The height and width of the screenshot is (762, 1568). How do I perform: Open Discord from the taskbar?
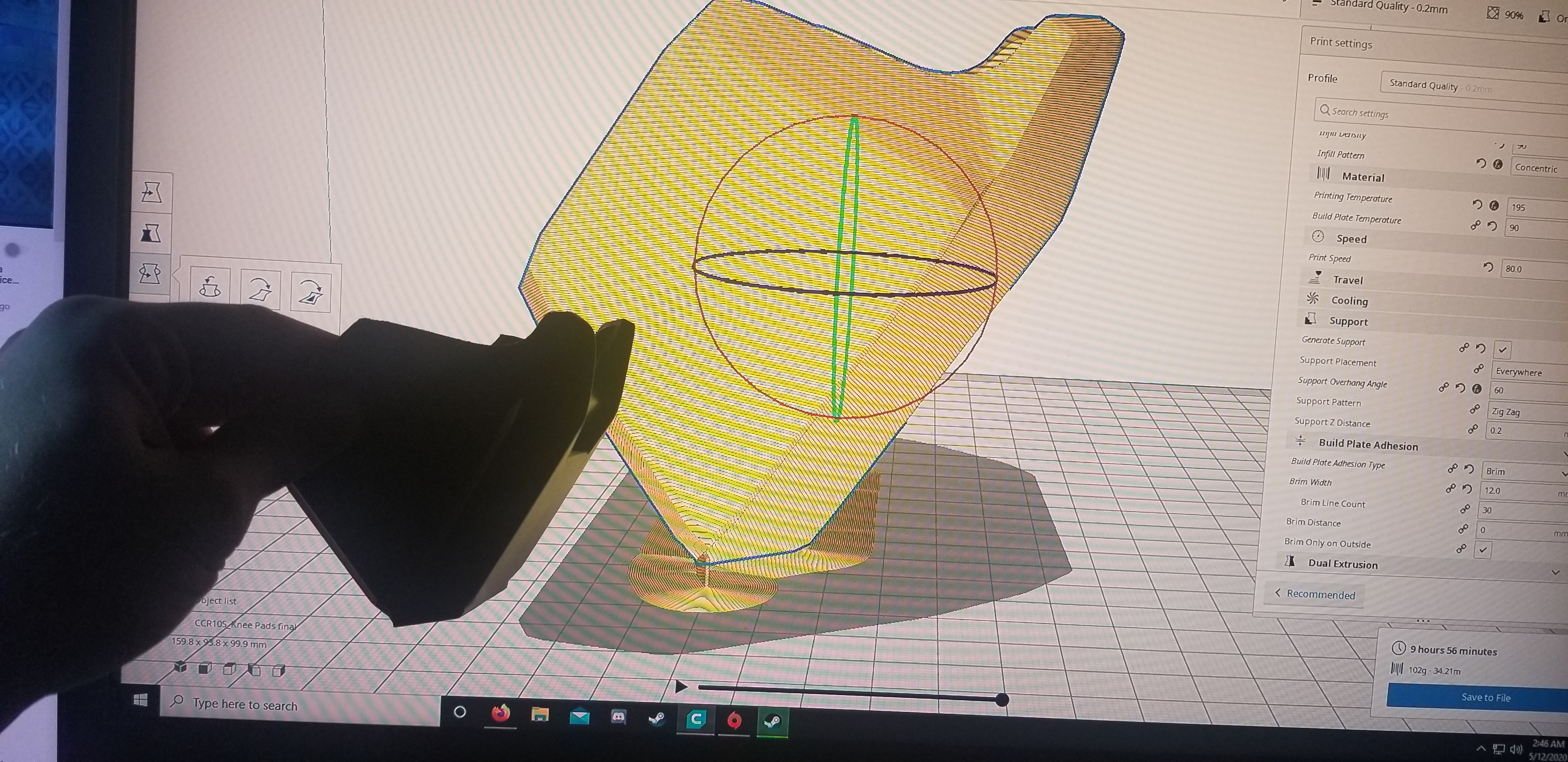click(618, 718)
